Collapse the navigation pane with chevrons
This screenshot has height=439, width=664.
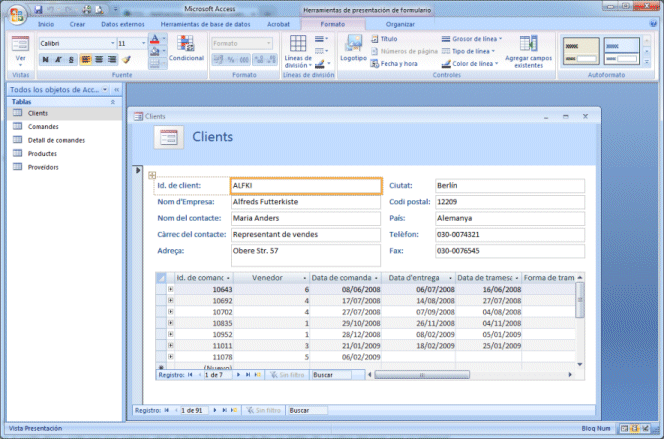click(x=116, y=90)
